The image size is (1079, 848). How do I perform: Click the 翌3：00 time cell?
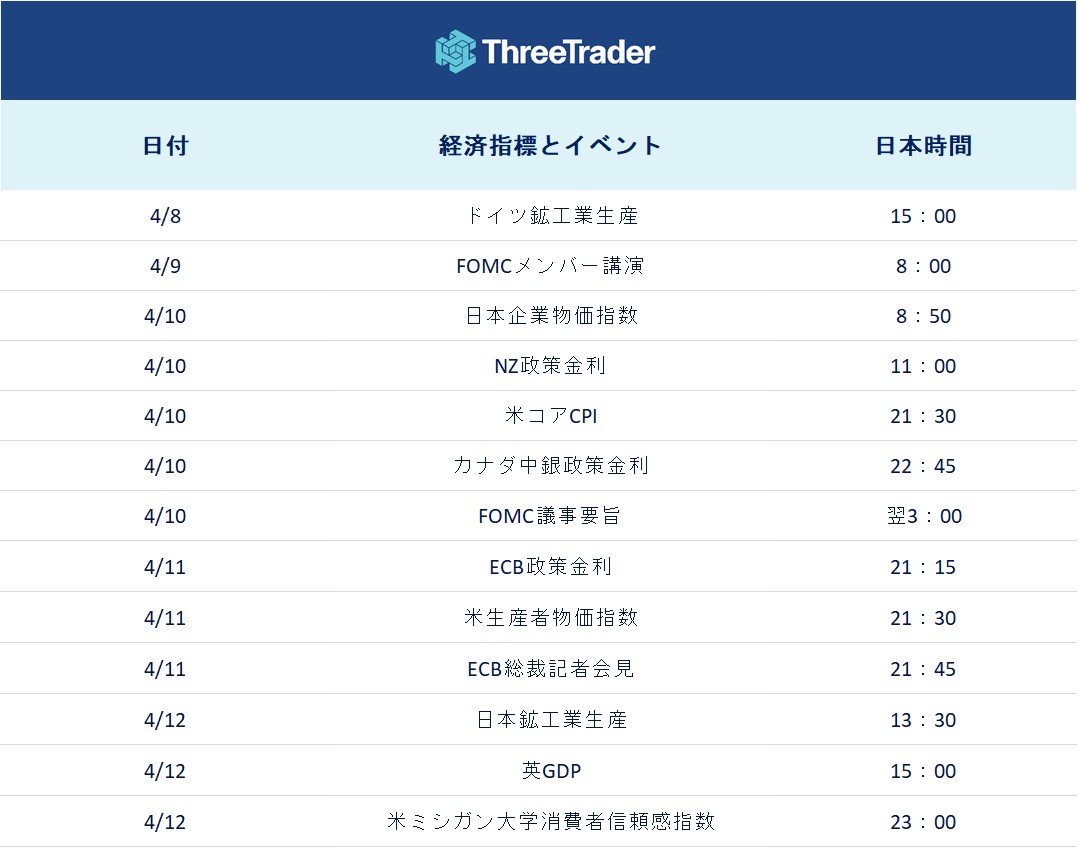point(923,516)
